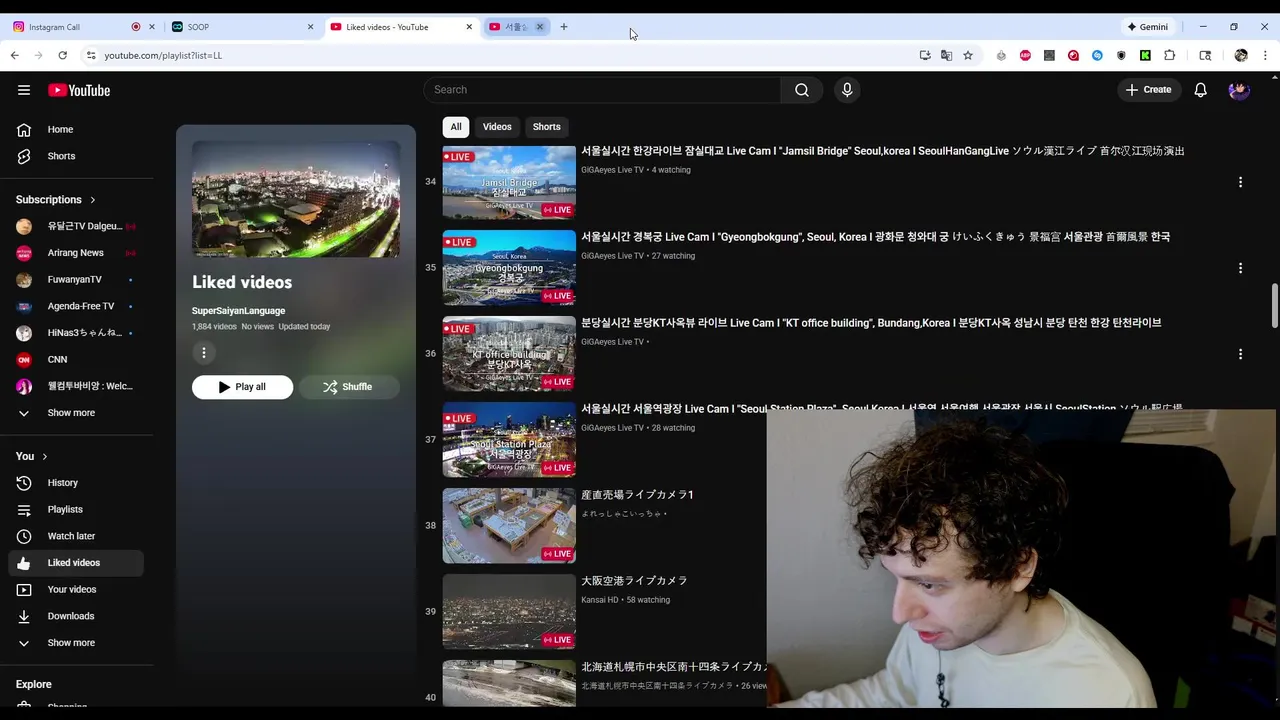
Task: Open more options for Jamsil Bridge video
Action: point(1240,182)
